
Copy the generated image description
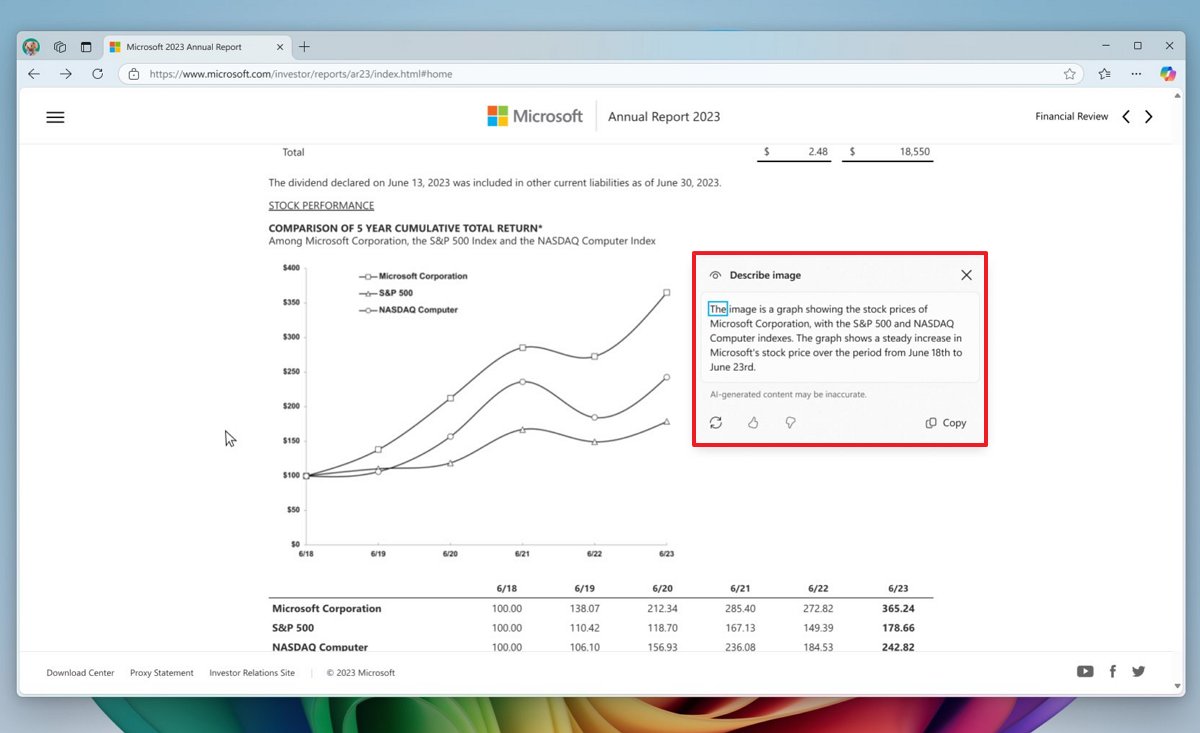(x=944, y=422)
